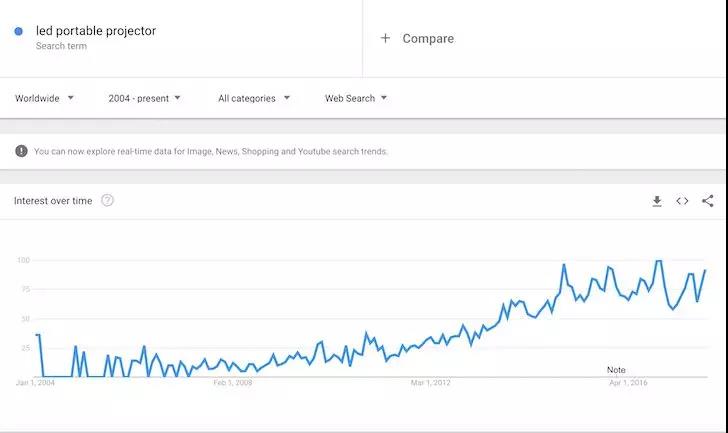This screenshot has height=433, width=728.
Task: Open the embed code icon
Action: [x=682, y=201]
